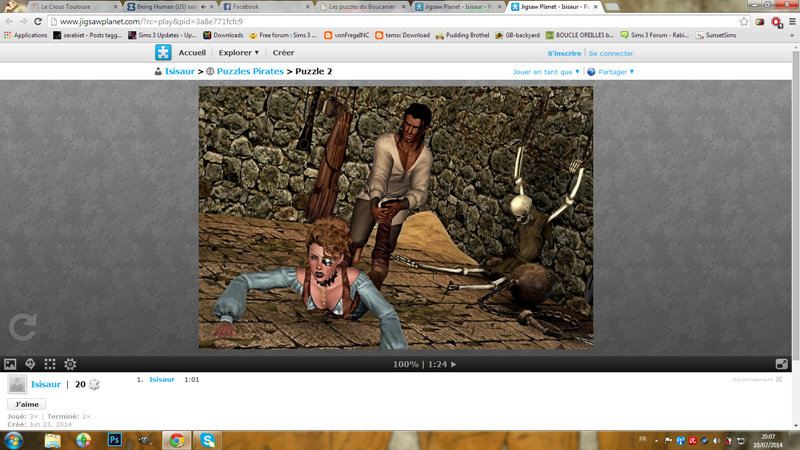
Task: Open the globe Partager icon
Action: pos(591,72)
